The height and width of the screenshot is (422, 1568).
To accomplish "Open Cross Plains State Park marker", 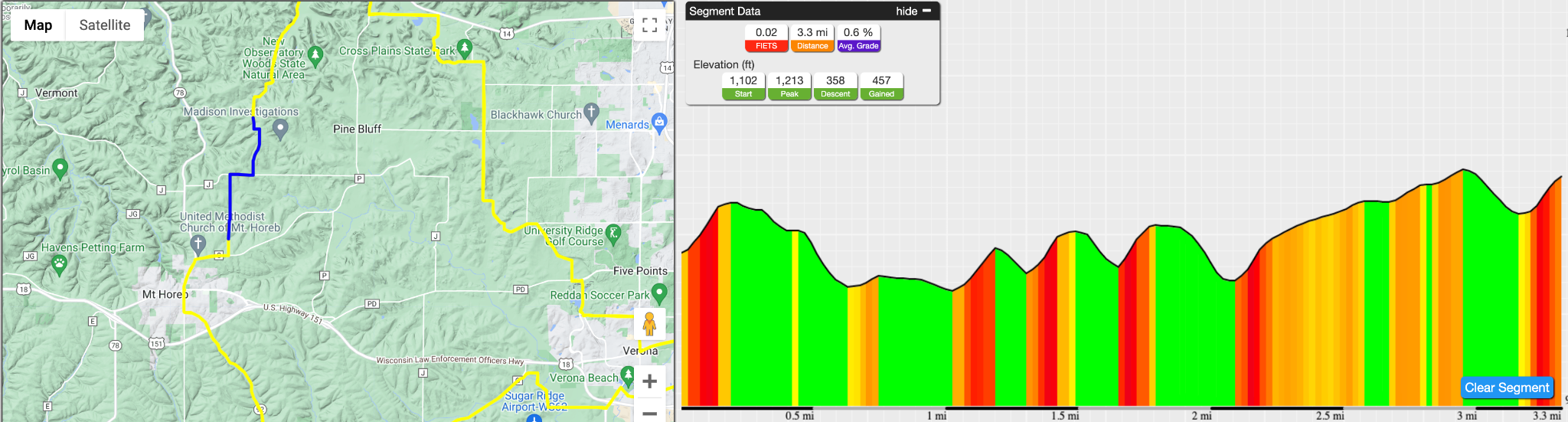I will 464,49.
